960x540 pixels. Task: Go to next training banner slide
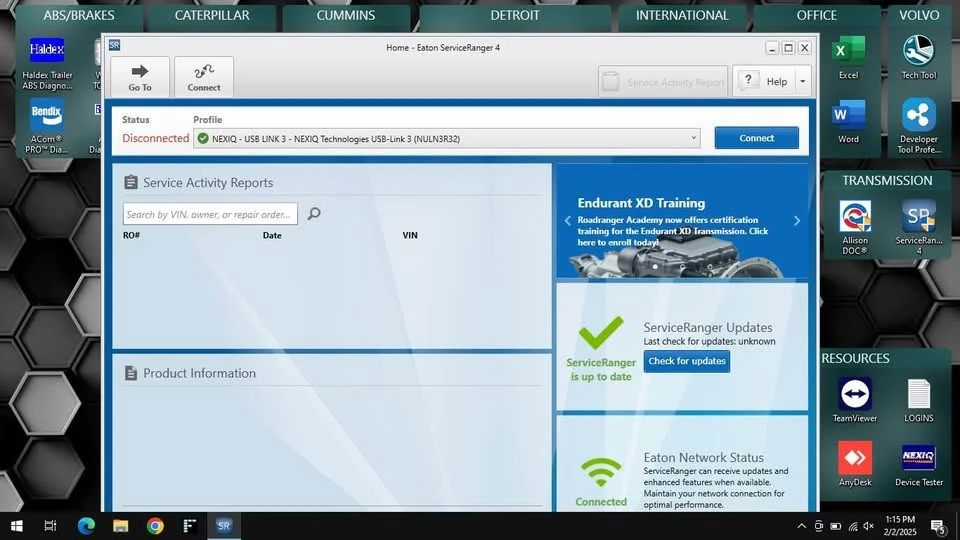[x=797, y=220]
